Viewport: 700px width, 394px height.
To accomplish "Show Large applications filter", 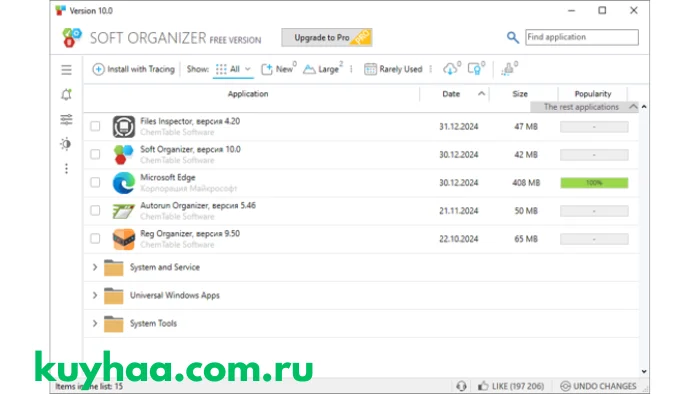I will coord(323,69).
